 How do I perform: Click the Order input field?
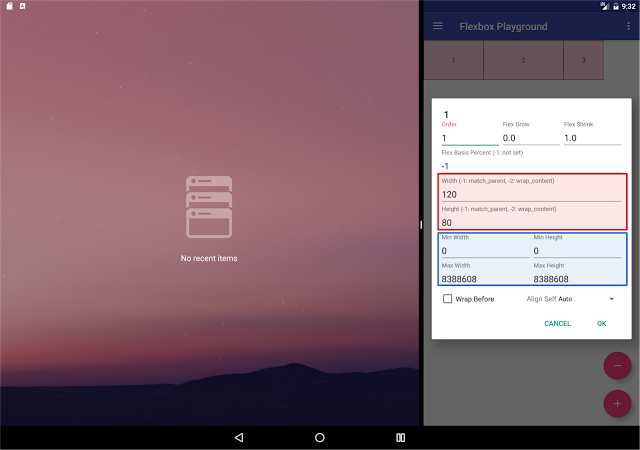click(x=469, y=138)
